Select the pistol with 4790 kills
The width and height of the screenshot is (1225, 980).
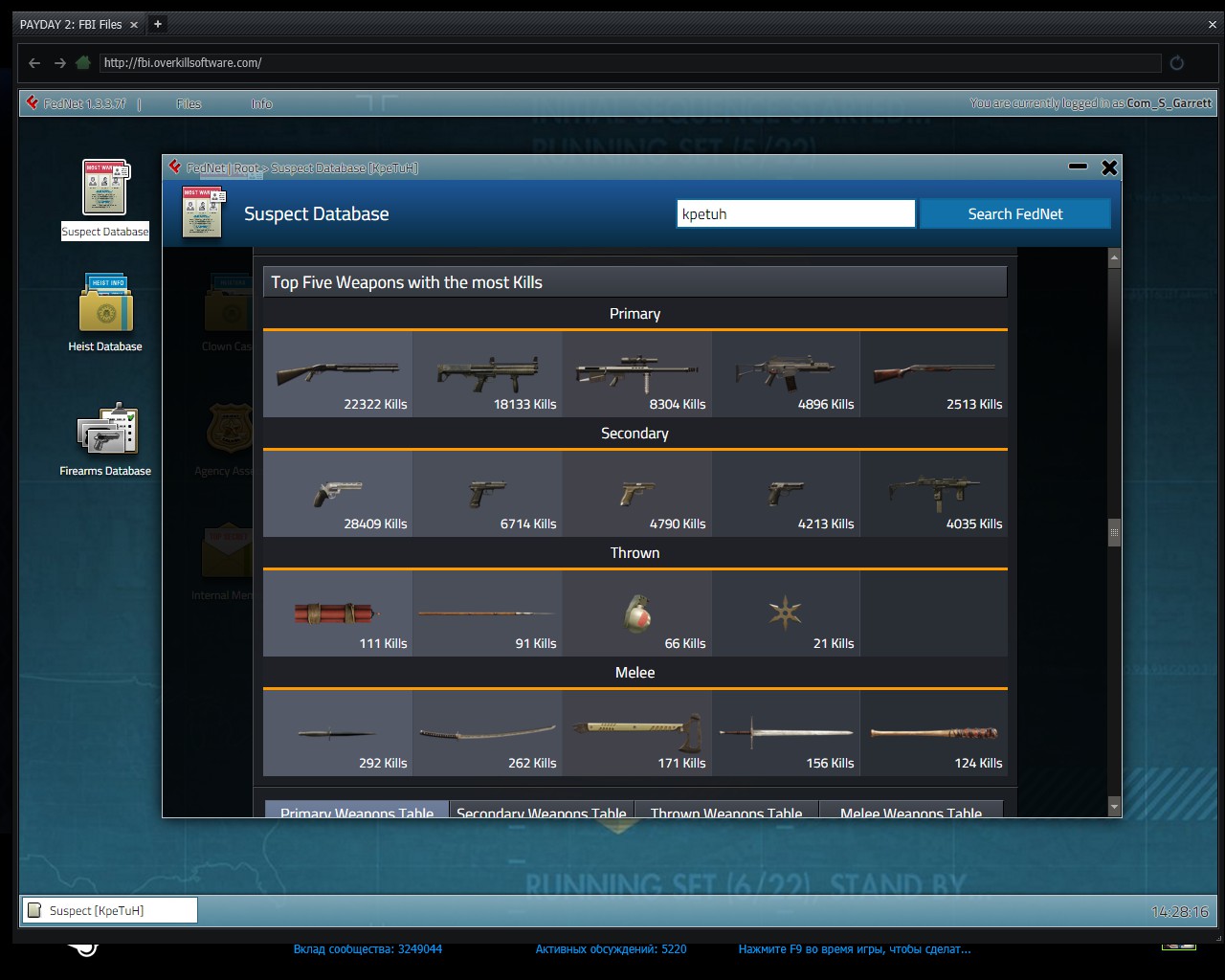[x=636, y=494]
